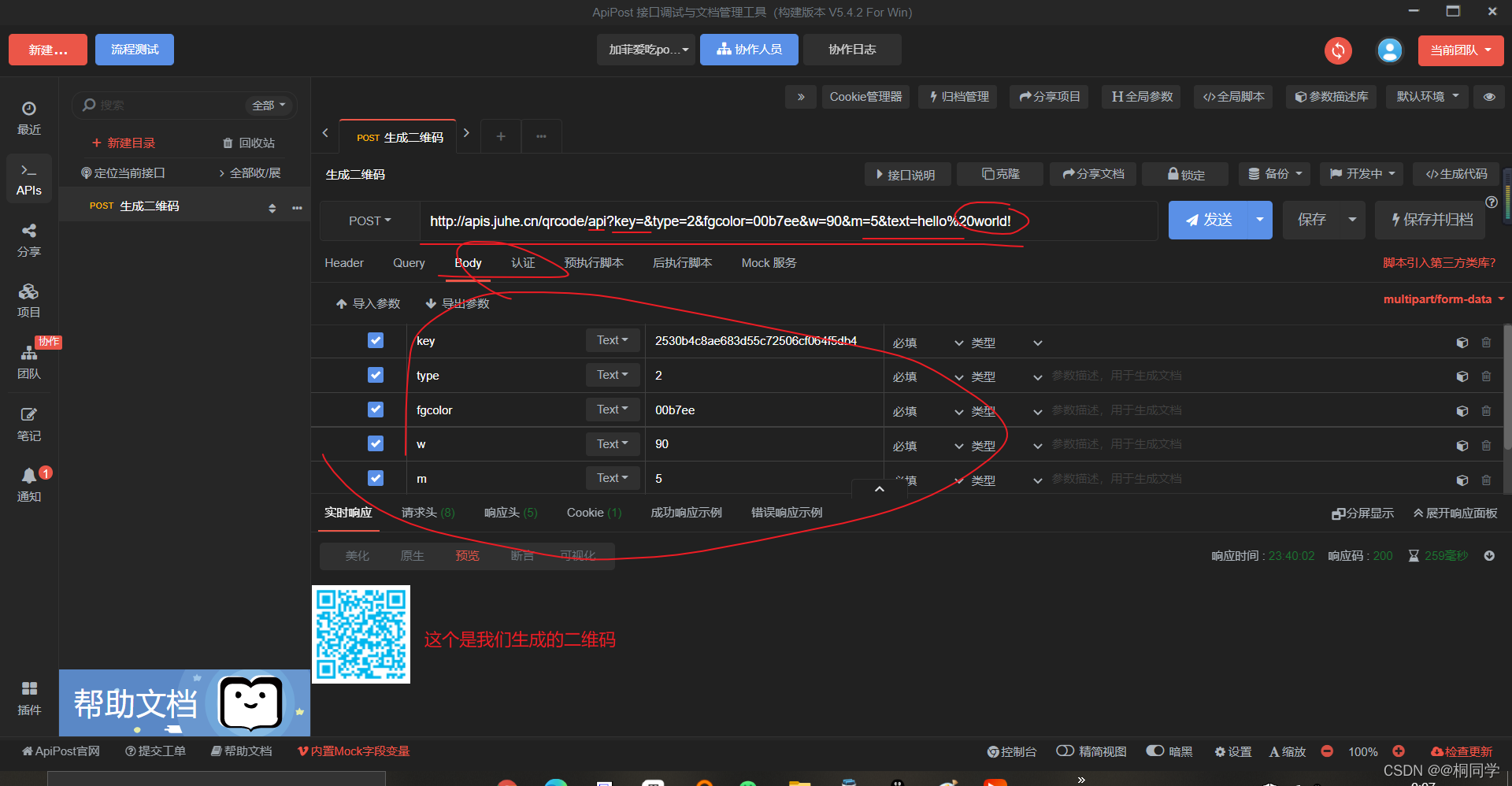Screen dimensions: 1512x786
Task: Delete the m parameter row
Action: (1486, 480)
